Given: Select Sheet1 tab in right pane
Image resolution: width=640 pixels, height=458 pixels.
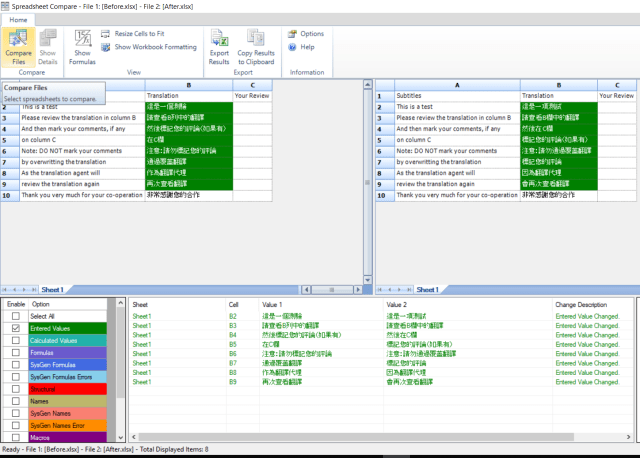Looking at the screenshot, I should (x=427, y=289).
